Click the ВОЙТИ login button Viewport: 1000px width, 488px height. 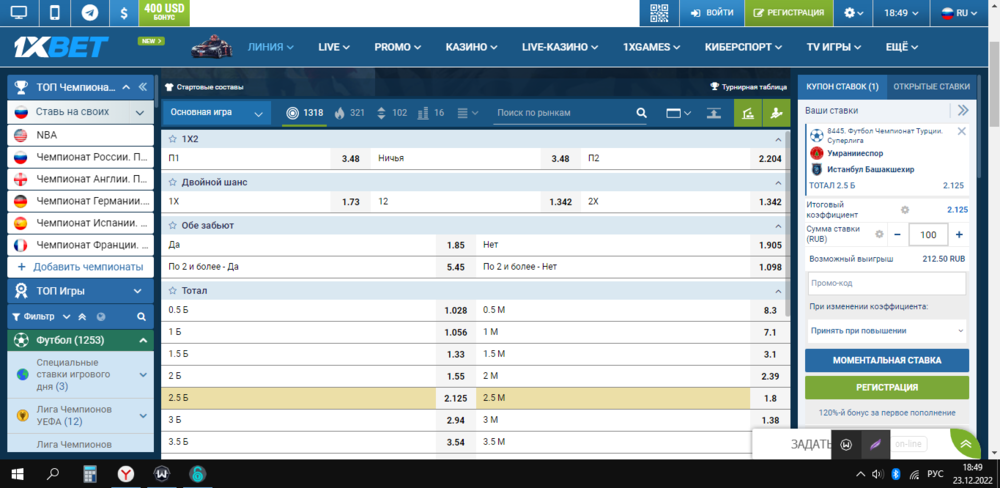712,13
